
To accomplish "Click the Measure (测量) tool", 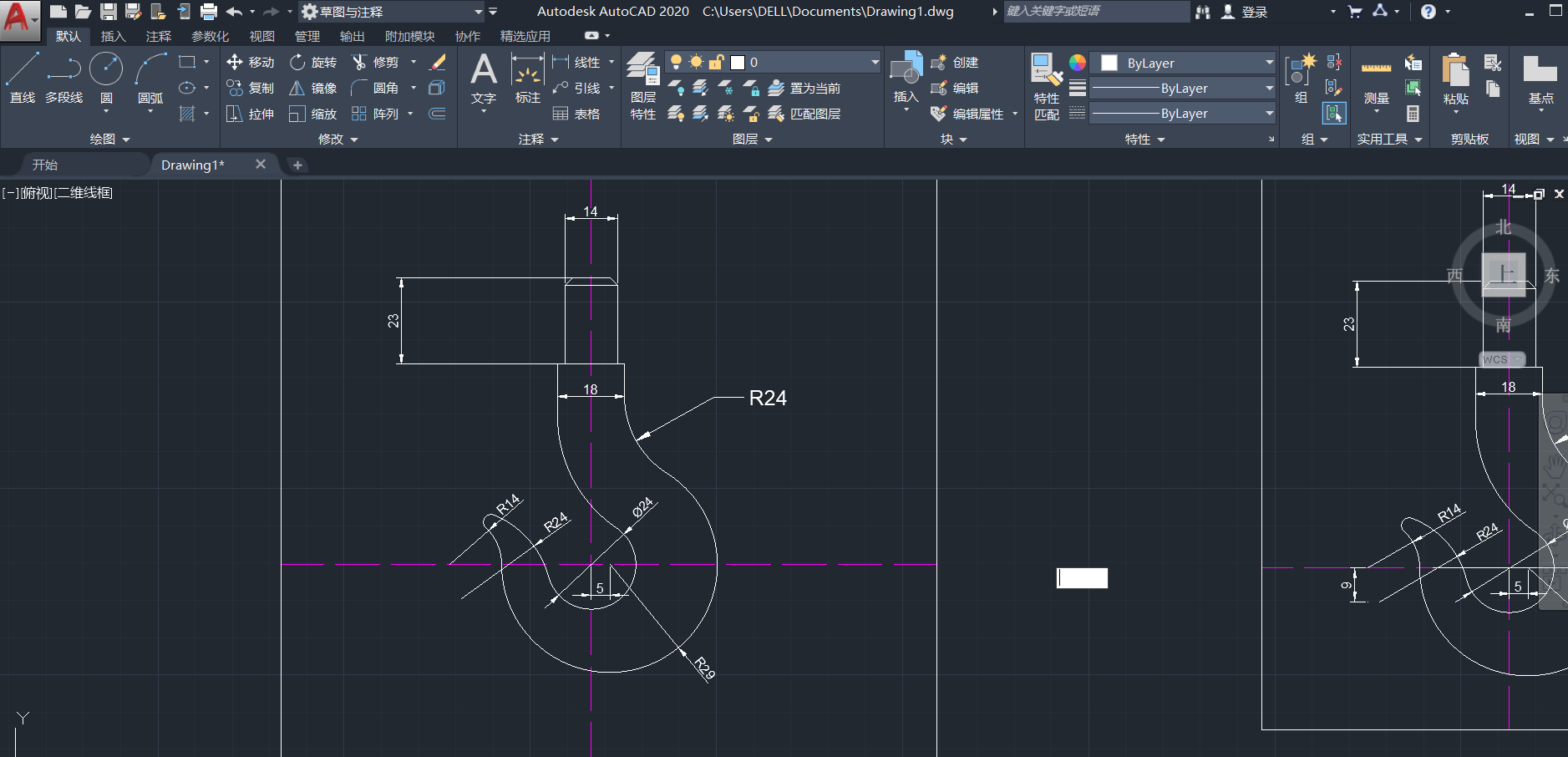I will 1376,79.
